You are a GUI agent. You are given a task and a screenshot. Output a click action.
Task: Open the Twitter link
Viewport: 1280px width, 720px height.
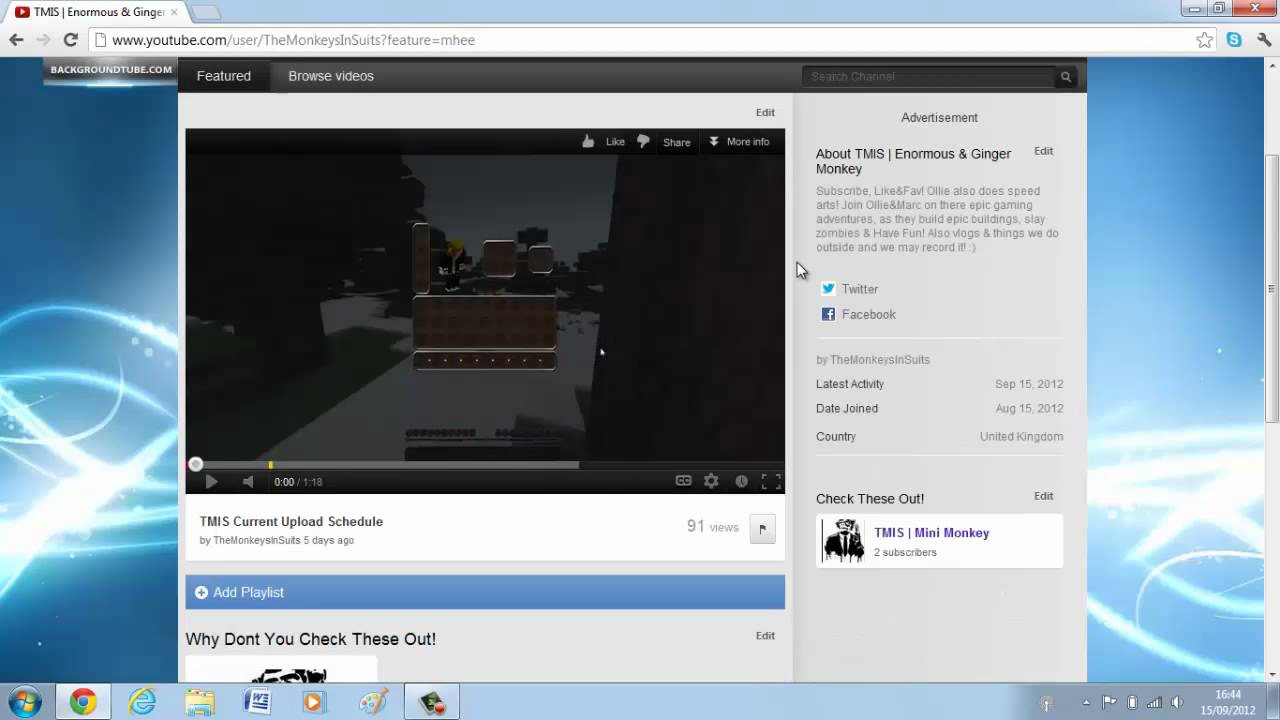(860, 289)
